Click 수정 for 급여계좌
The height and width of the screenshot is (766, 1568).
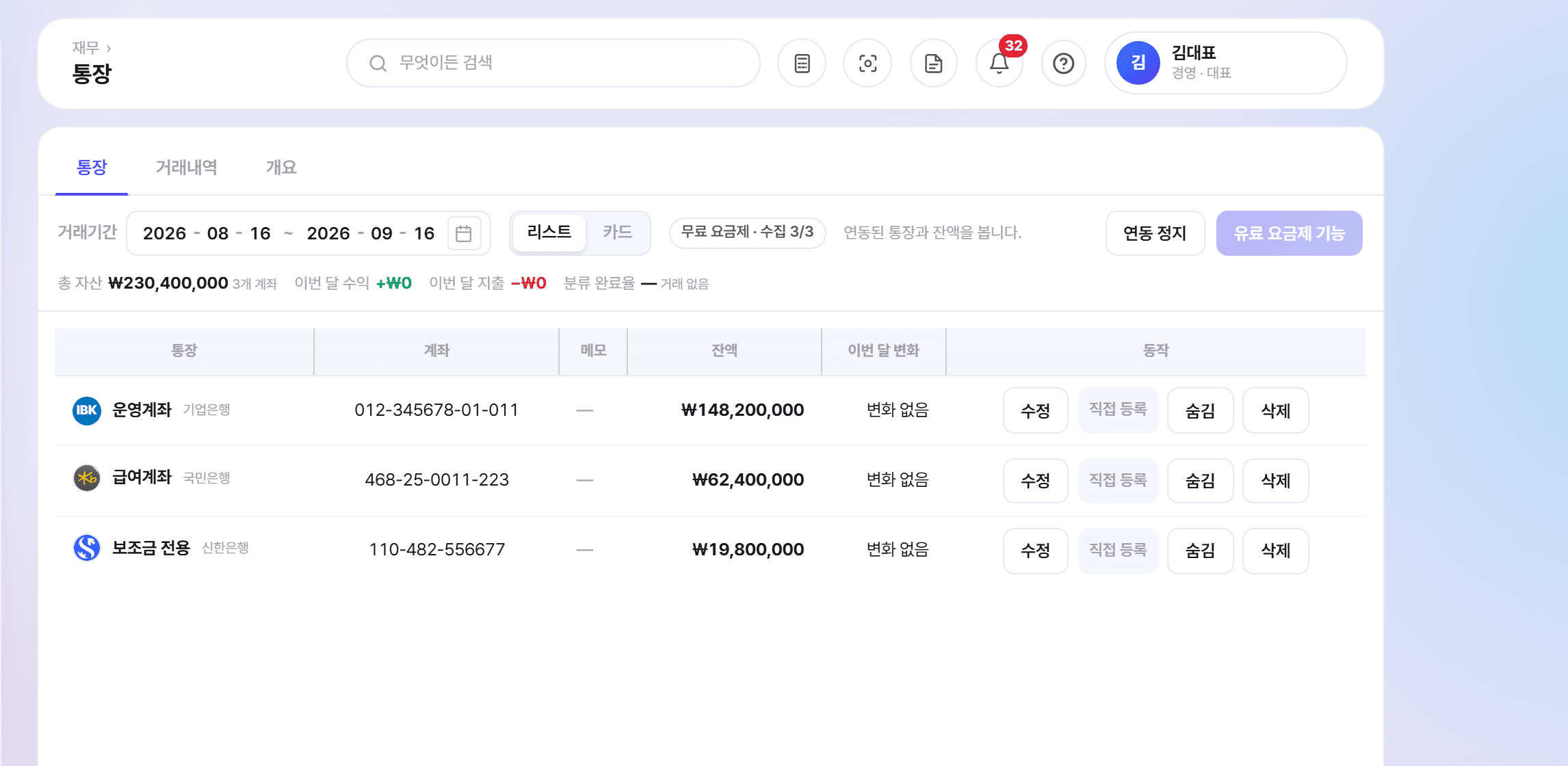1036,480
